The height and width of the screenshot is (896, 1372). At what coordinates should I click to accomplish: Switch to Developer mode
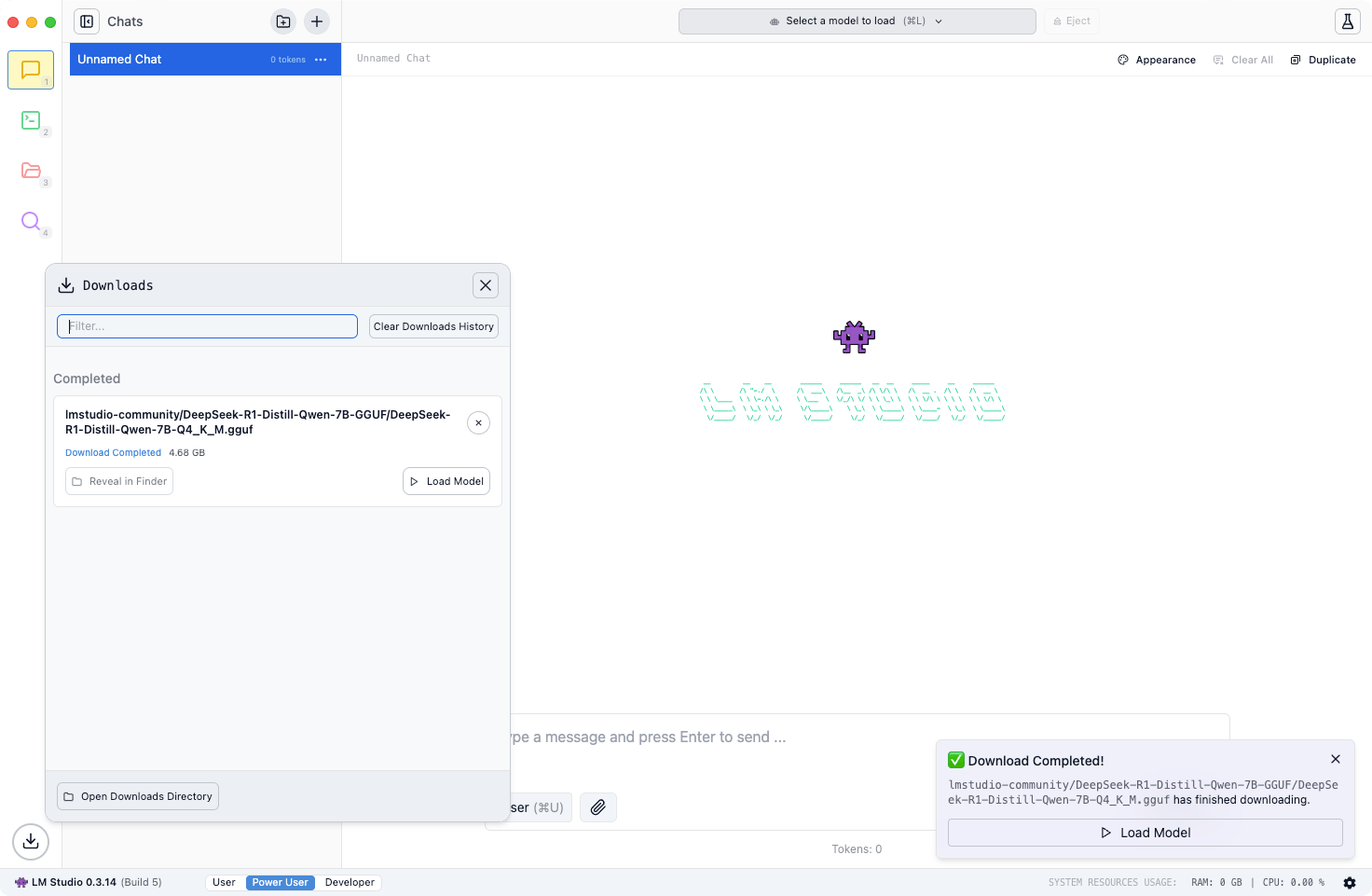[x=350, y=883]
